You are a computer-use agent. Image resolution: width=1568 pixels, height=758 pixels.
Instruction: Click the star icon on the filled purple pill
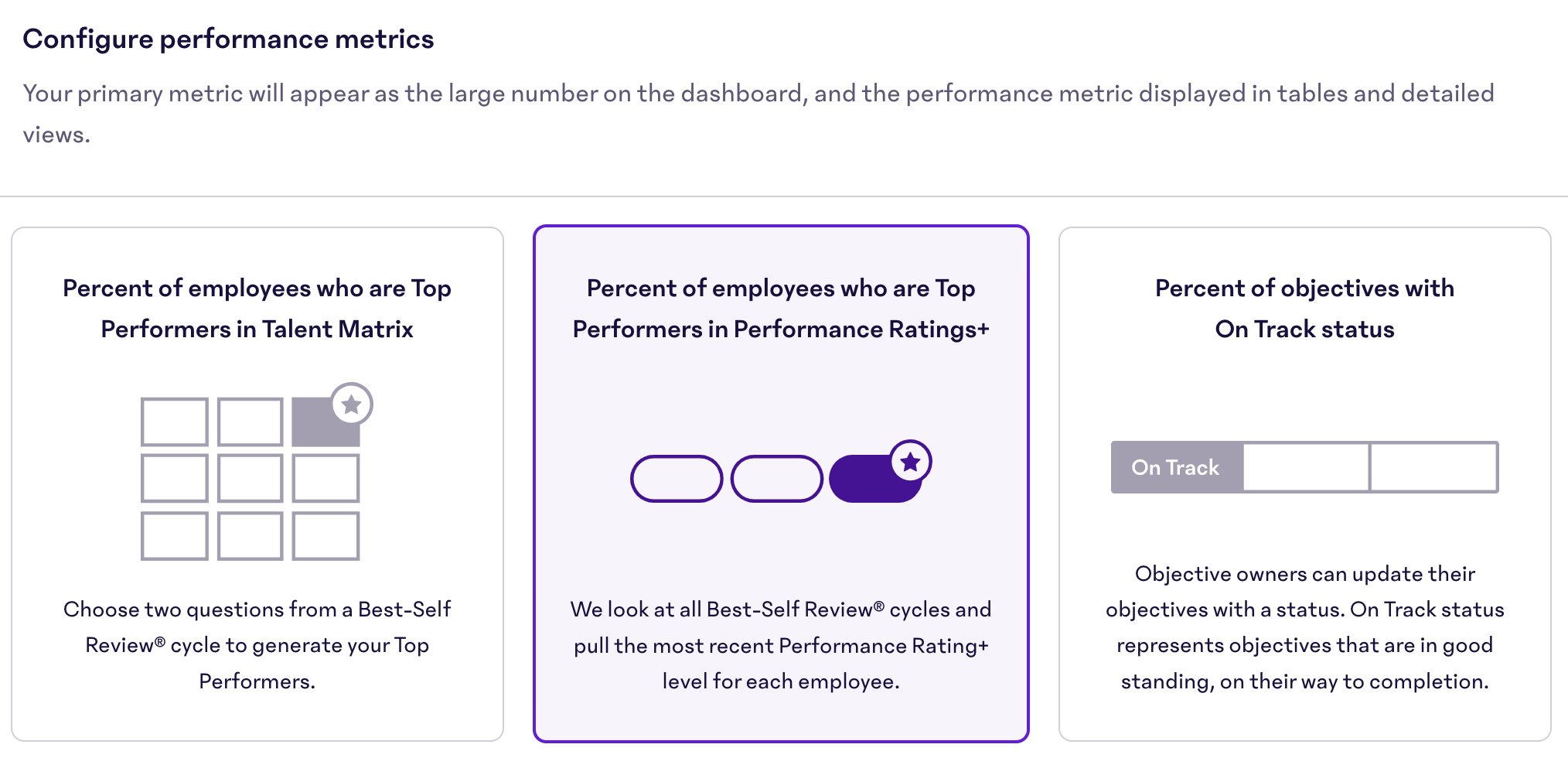(x=911, y=462)
